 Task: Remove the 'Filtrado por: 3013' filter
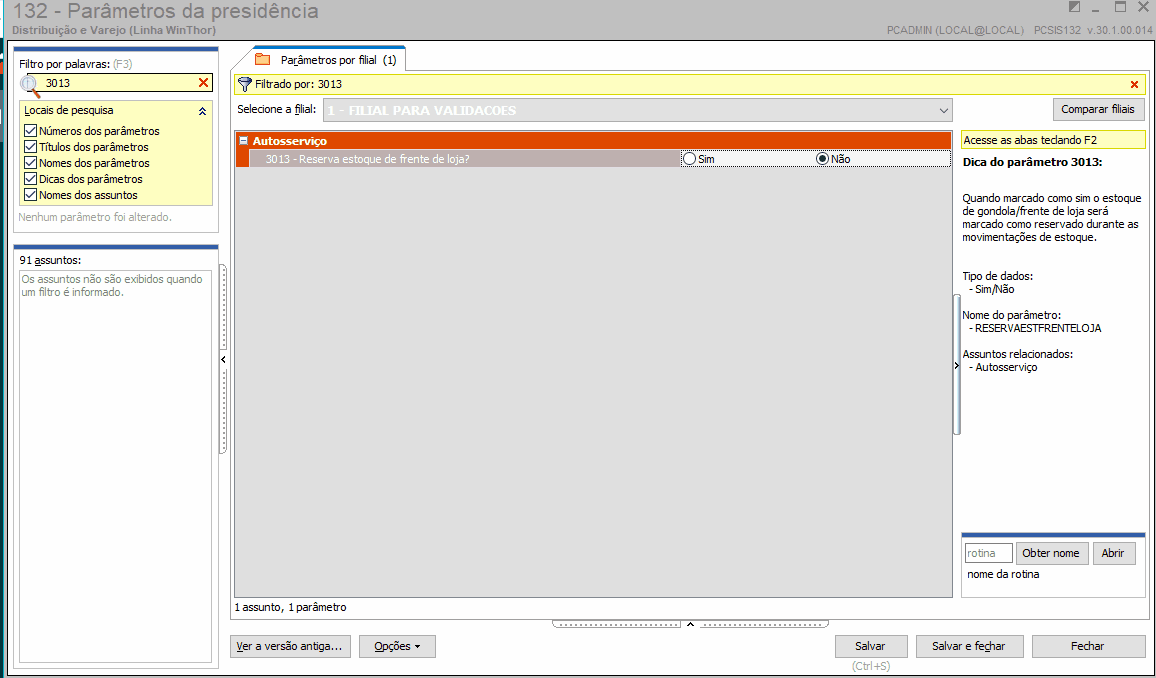pyautogui.click(x=1134, y=85)
